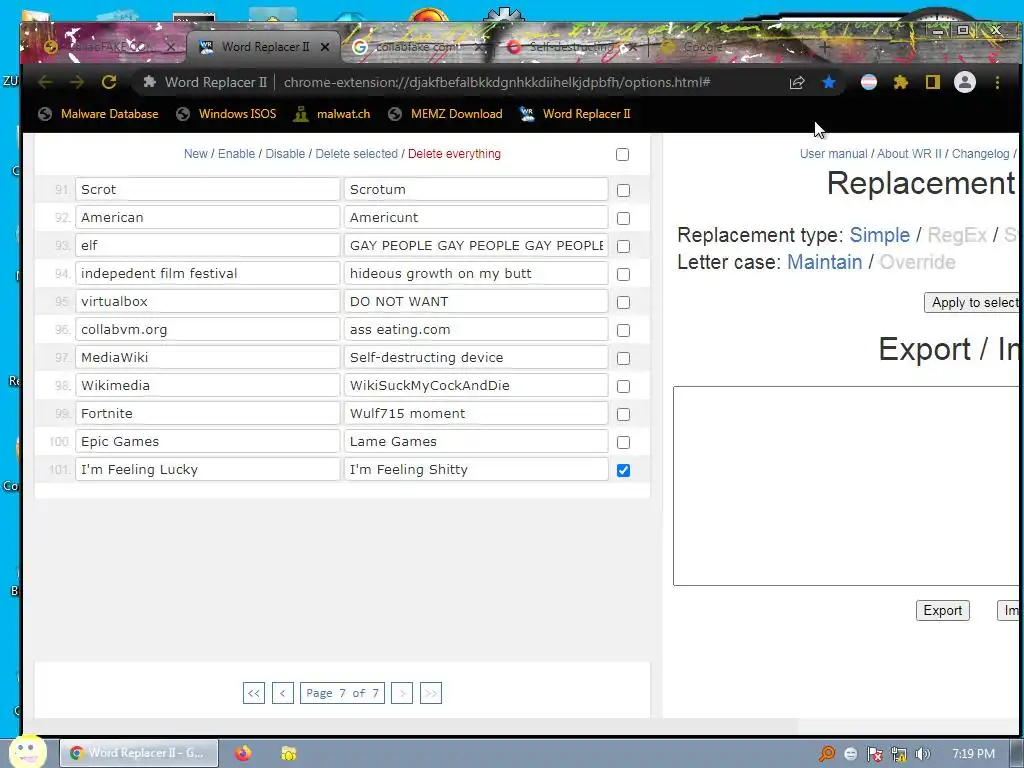
Task: Click the Word Replacer II taskbar button
Action: [x=139, y=753]
